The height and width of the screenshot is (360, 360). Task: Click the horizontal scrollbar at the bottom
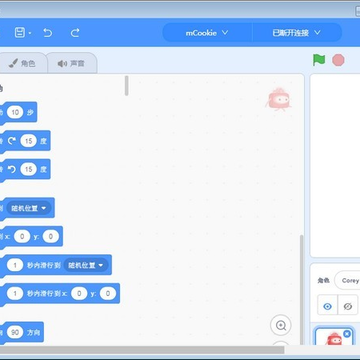pyautogui.click(x=142, y=350)
